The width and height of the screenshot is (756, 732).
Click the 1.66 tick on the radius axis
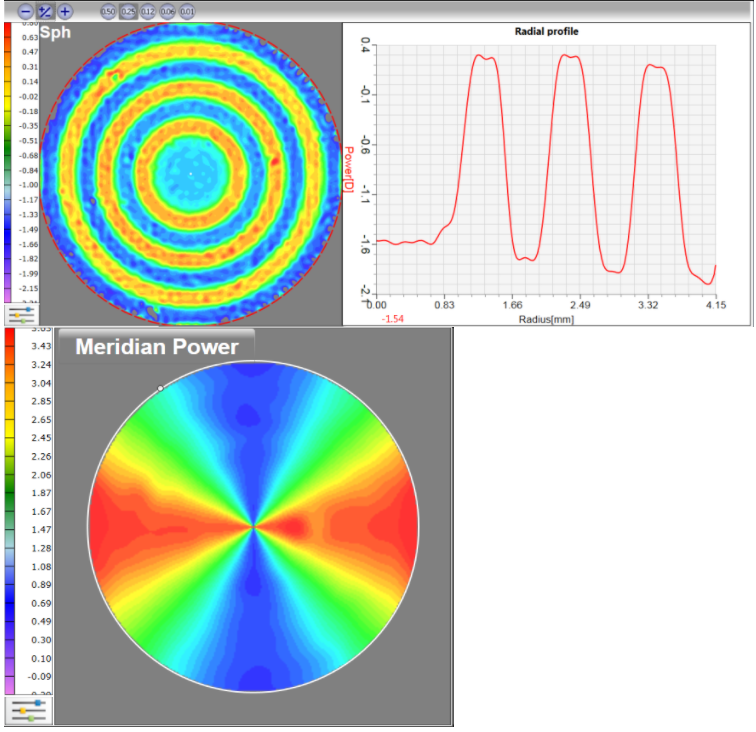click(x=512, y=305)
